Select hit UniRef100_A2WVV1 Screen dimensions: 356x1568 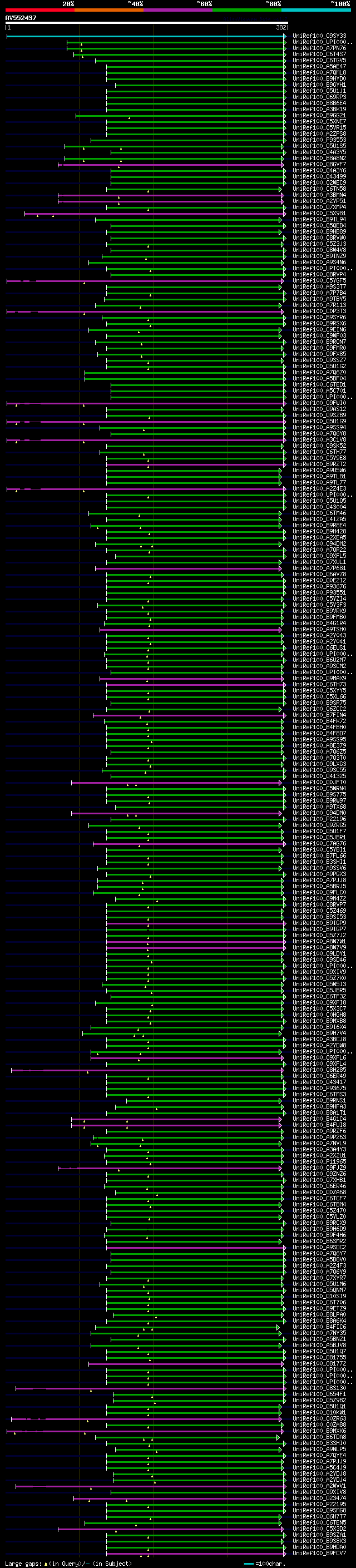319,1486
